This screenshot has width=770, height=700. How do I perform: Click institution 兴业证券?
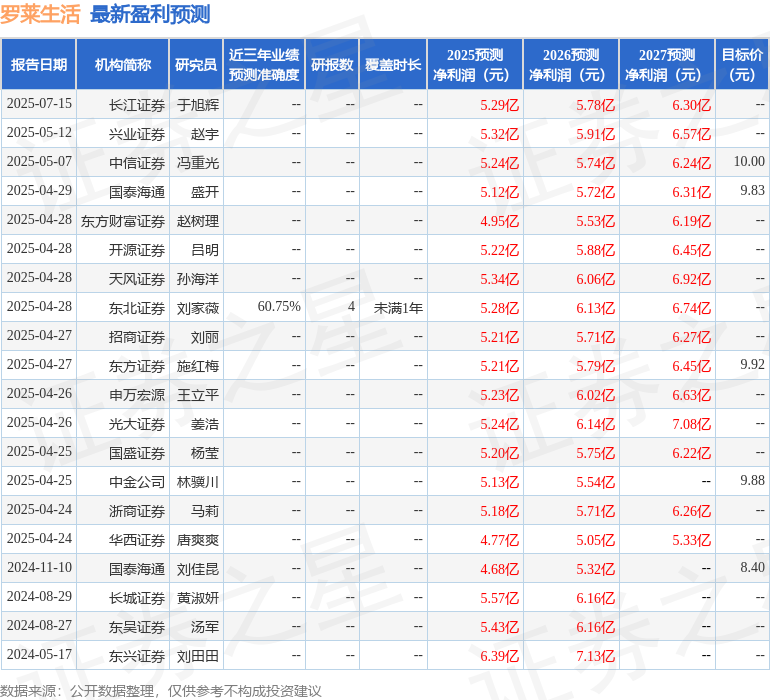pos(137,134)
